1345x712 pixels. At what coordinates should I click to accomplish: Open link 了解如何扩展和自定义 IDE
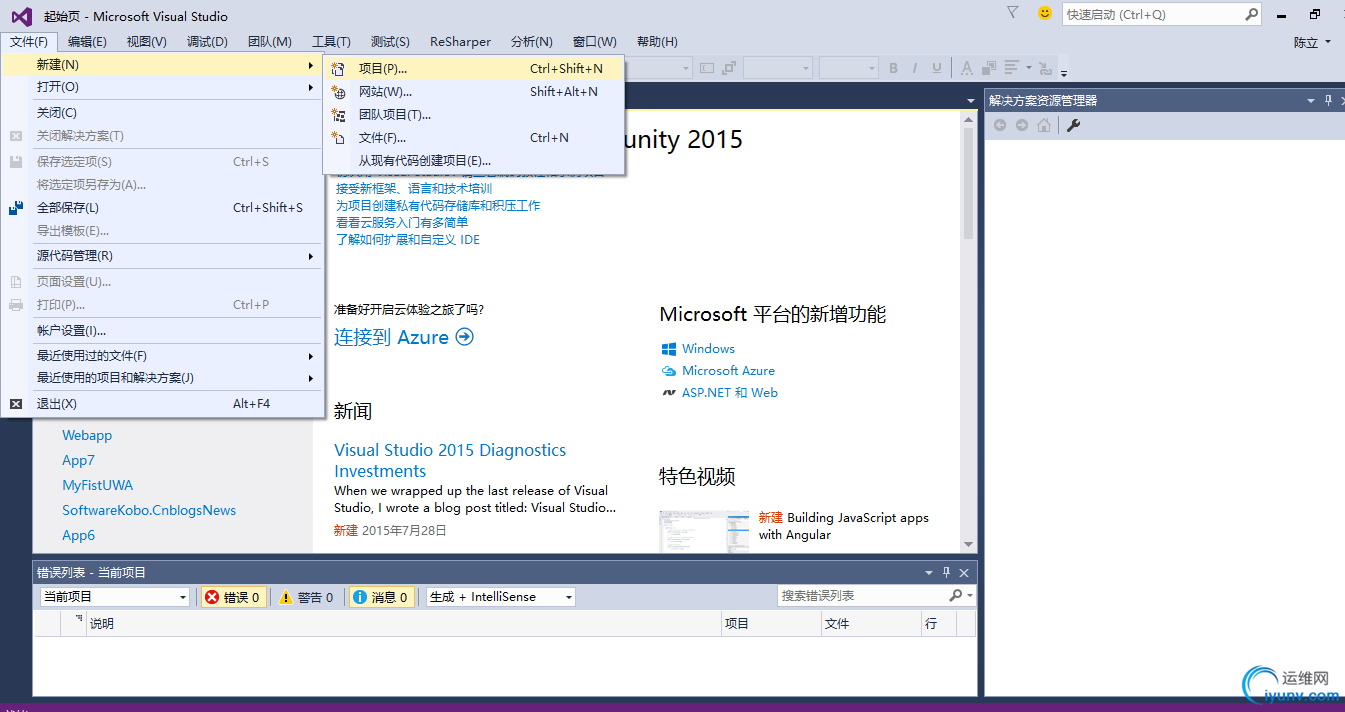coord(408,239)
